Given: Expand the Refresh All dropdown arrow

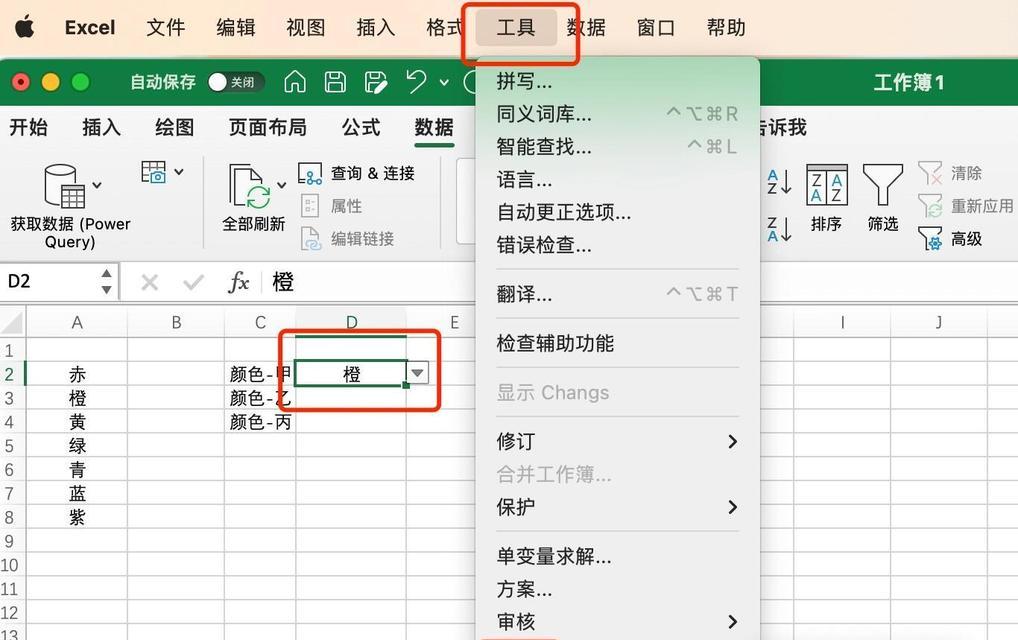Looking at the screenshot, I should click(x=281, y=185).
